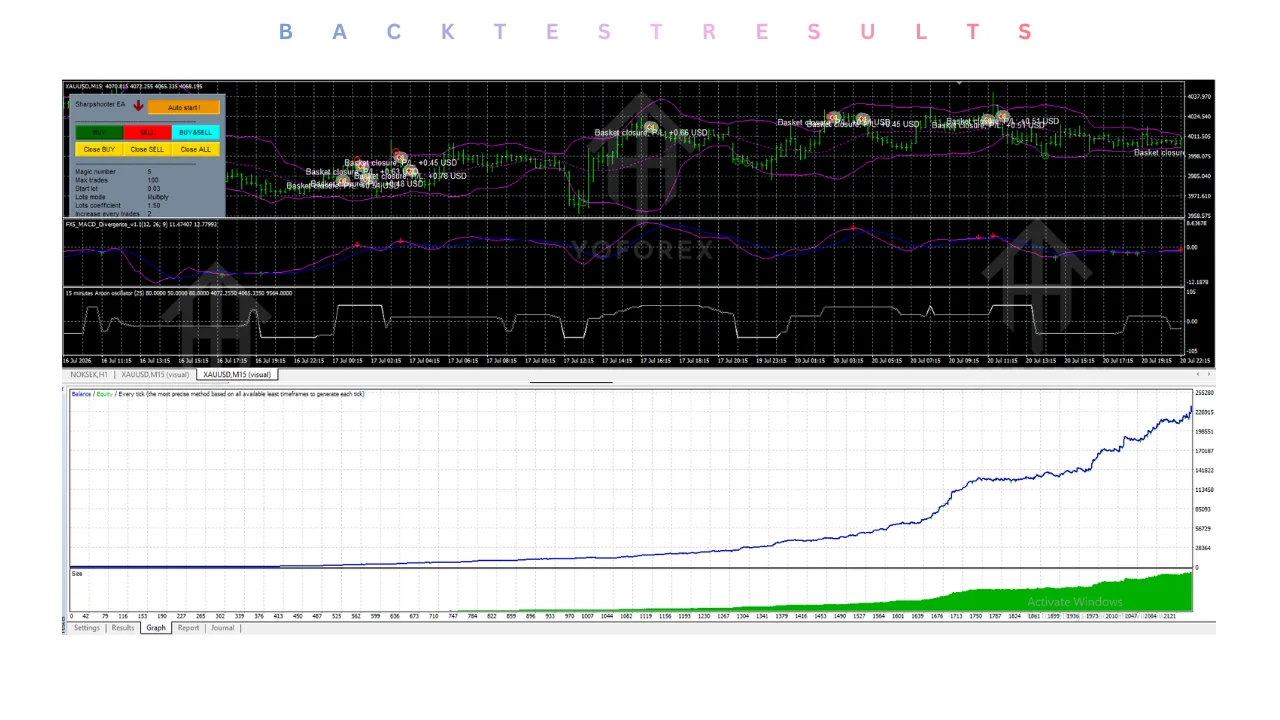Image resolution: width=1280 pixels, height=720 pixels.
Task: Click the green BUY button
Action: tap(99, 132)
